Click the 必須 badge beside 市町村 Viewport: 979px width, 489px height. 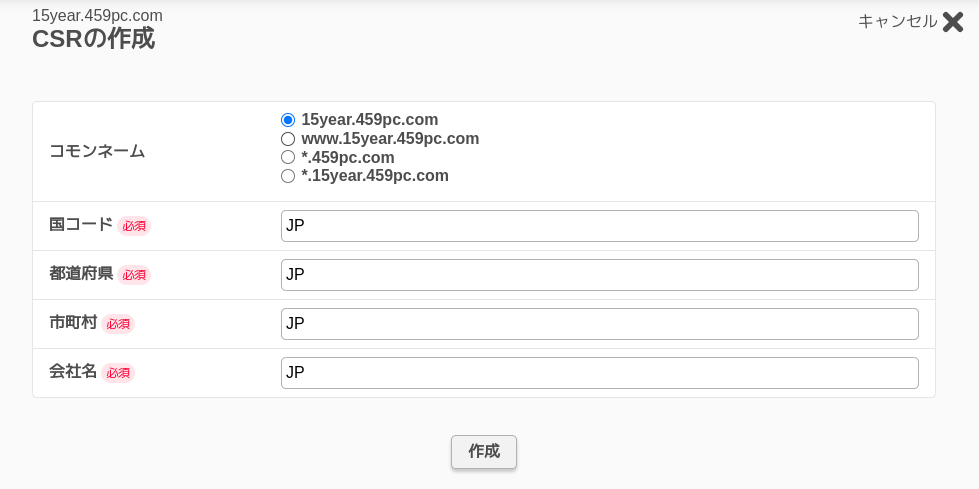(x=118, y=324)
